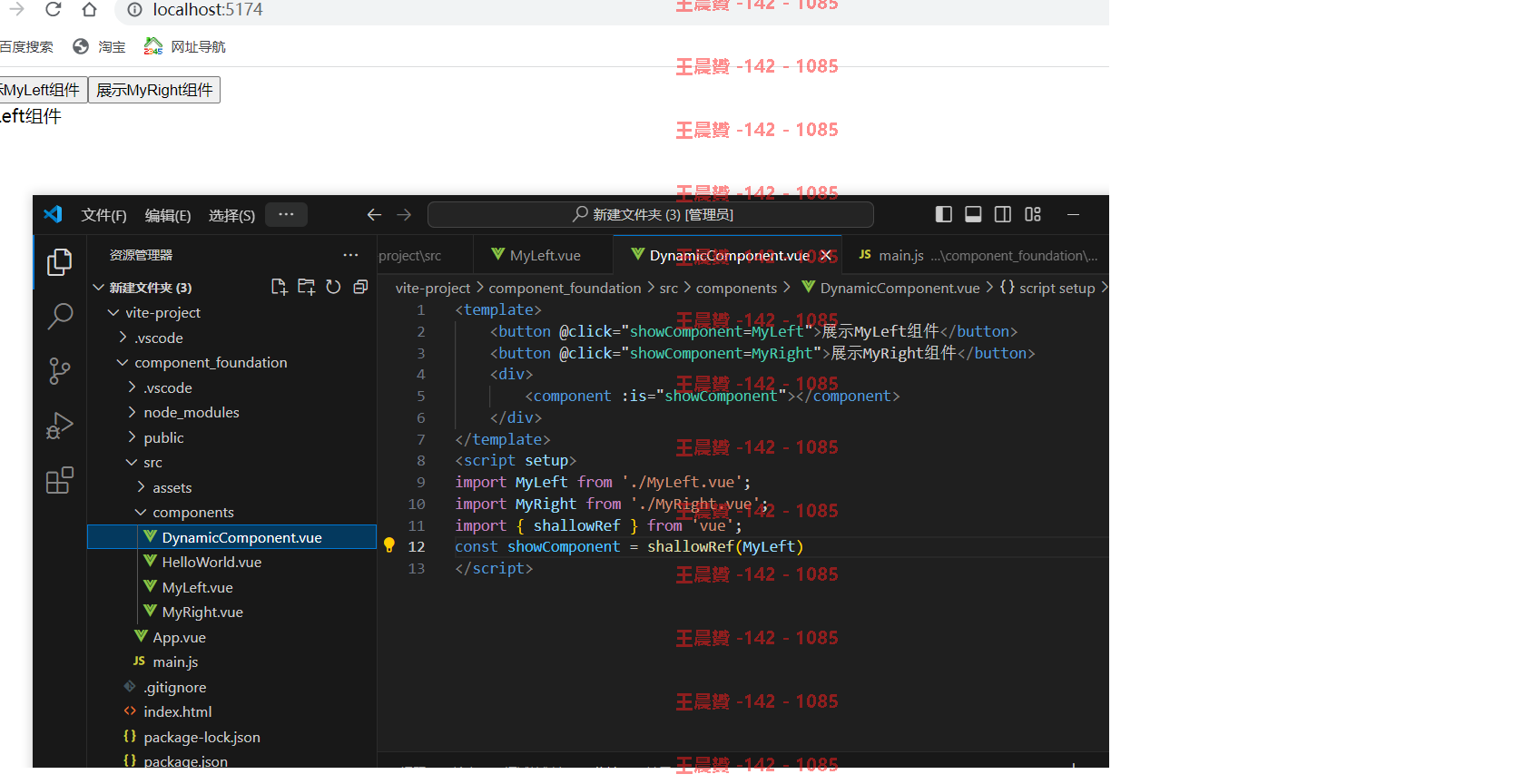Image resolution: width=1514 pixels, height=784 pixels.
Task: Go to browser home page
Action: 89,9
